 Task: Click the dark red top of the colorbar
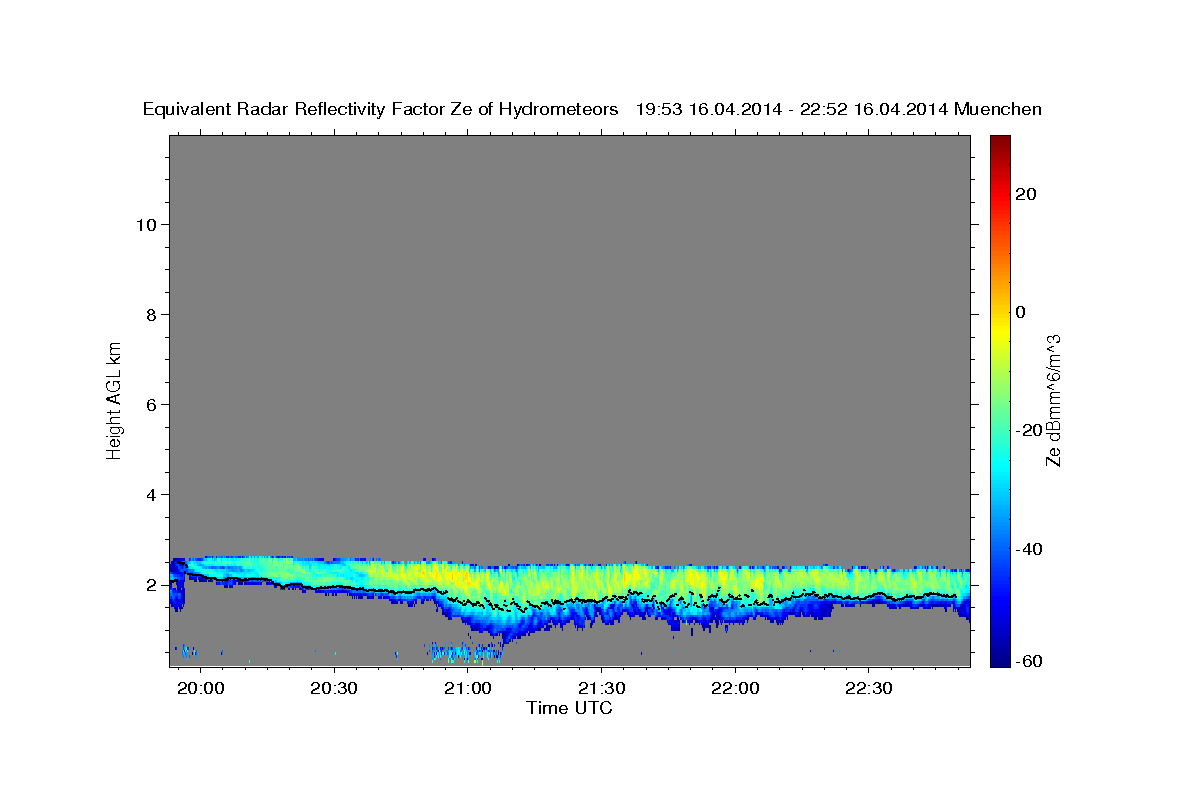pyautogui.click(x=1000, y=142)
